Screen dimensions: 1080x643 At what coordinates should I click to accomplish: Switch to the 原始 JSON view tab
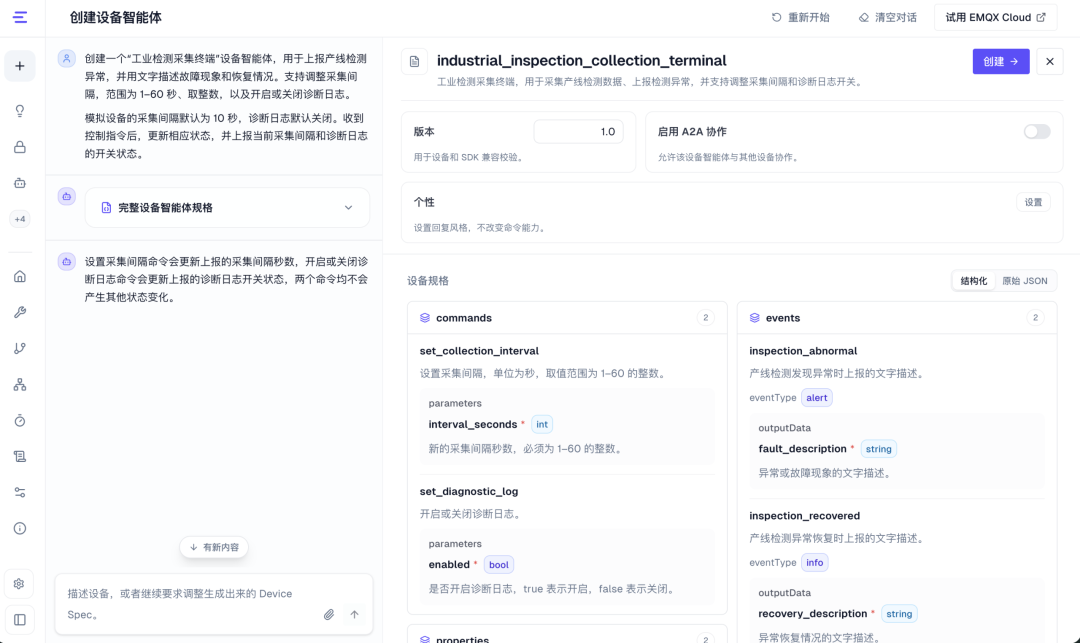coord(1025,281)
